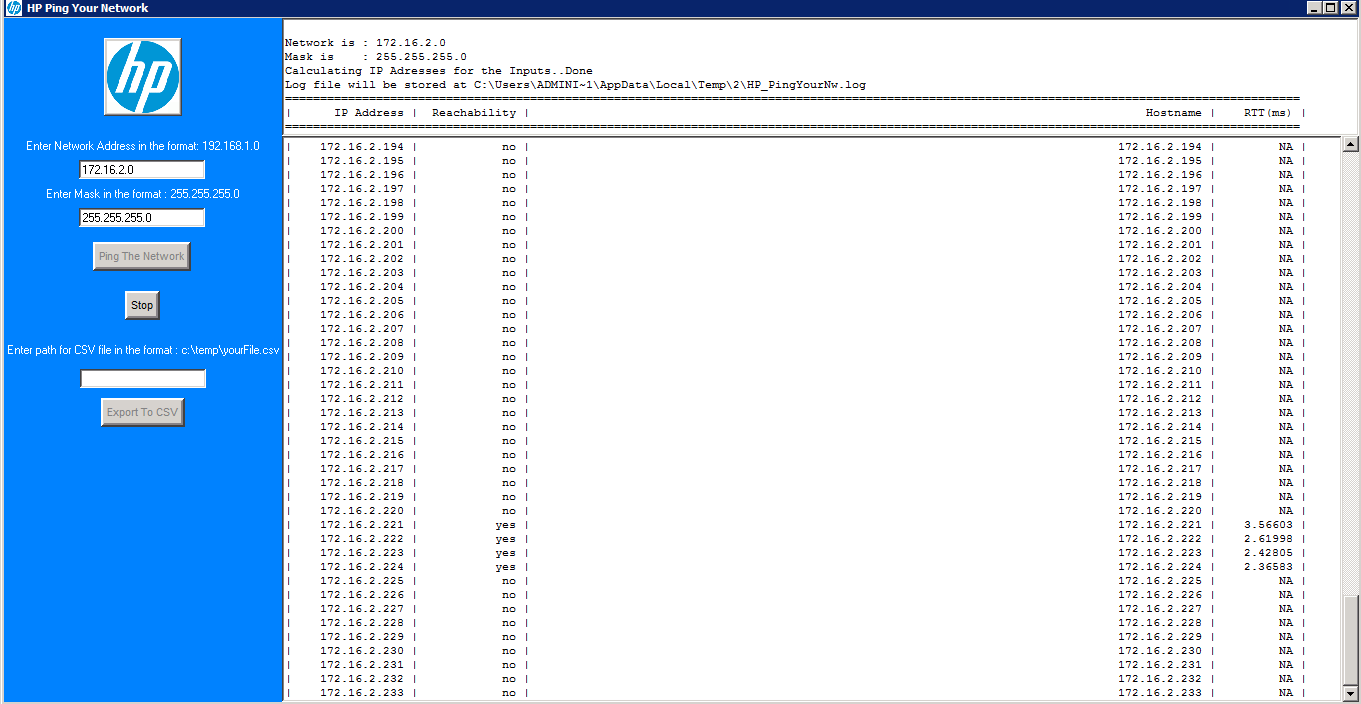Click the Network Address input field
1361x704 pixels.
tap(142, 170)
